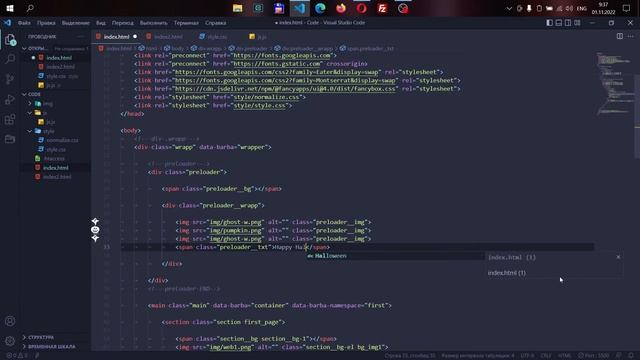Open the Терминал menu
This screenshot has width=640, height=360.
(186, 23)
